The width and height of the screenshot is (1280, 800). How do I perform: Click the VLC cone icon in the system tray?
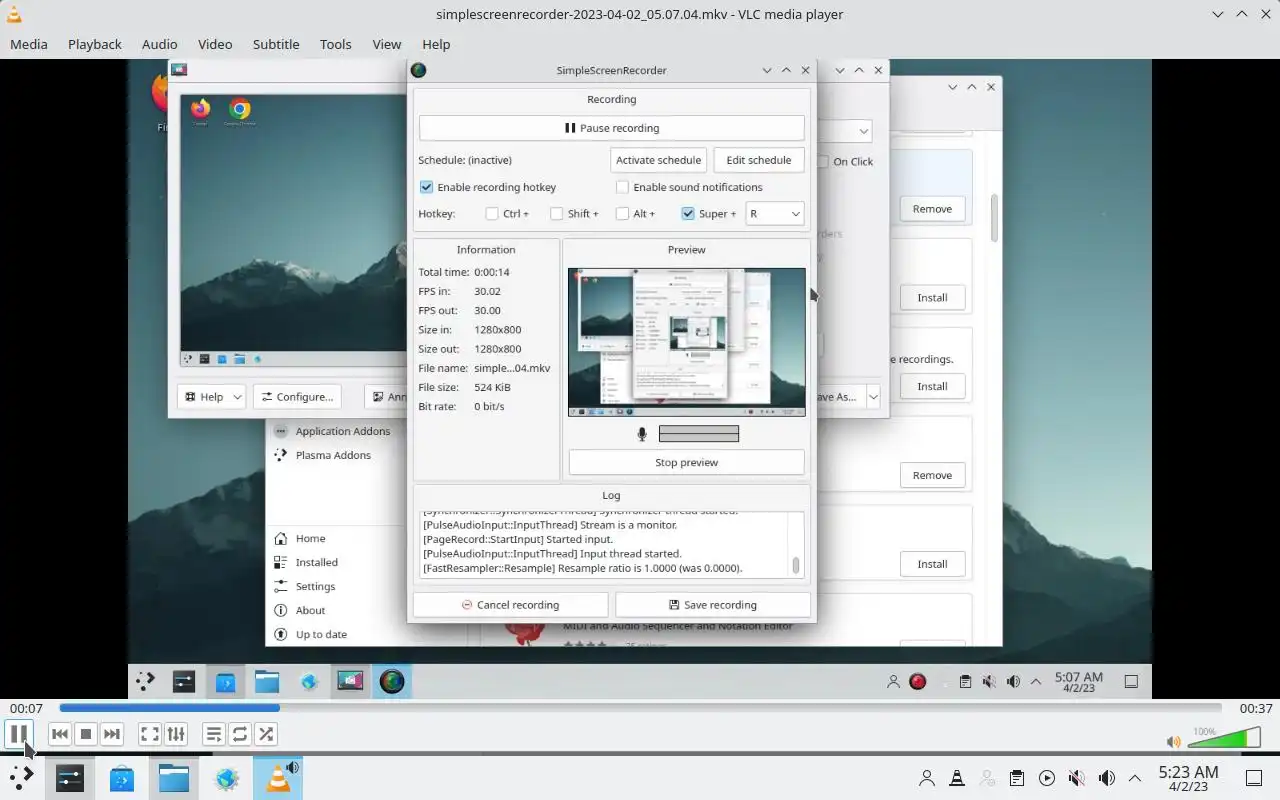[957, 778]
